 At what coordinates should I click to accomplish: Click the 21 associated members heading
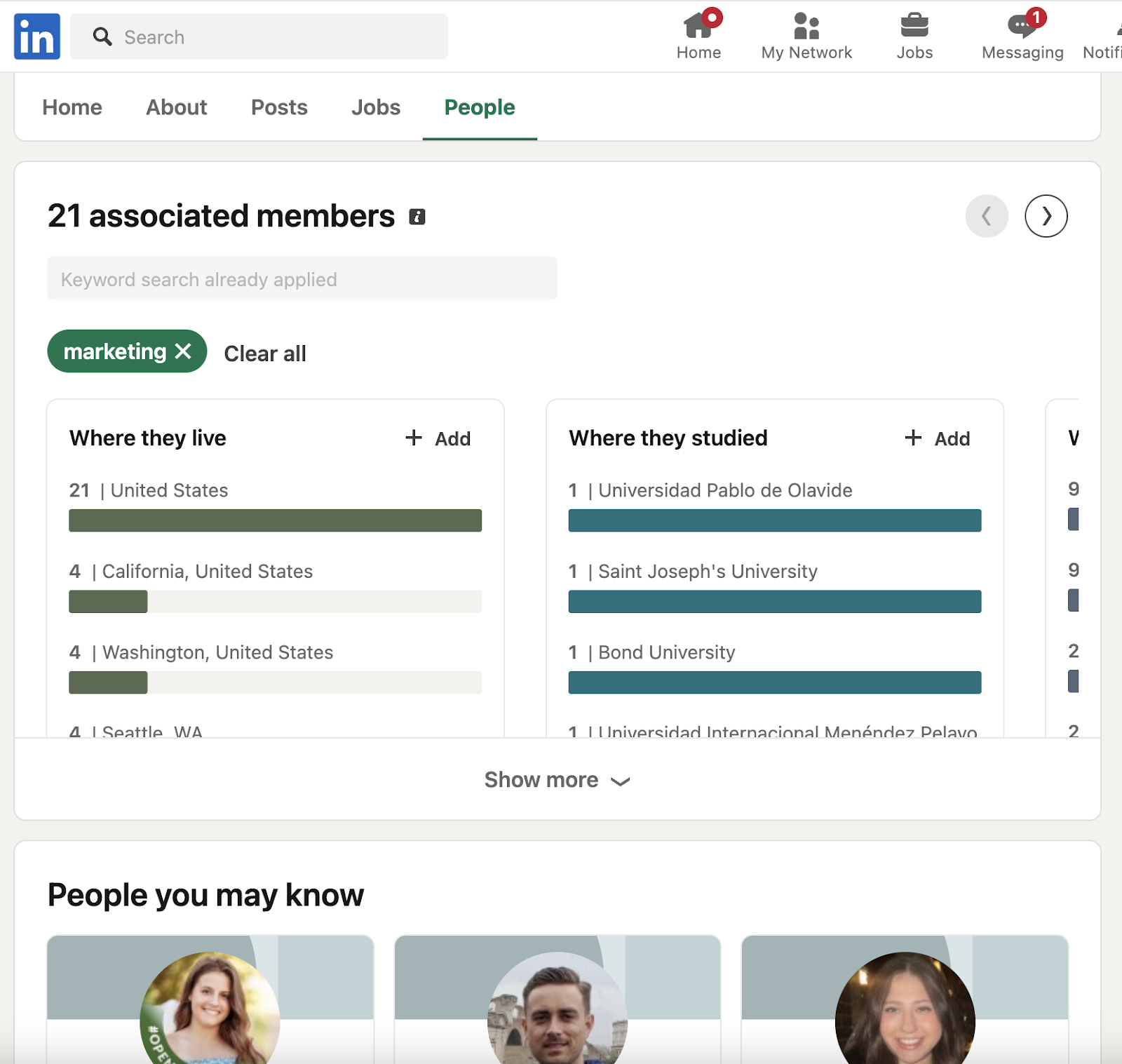click(x=221, y=216)
